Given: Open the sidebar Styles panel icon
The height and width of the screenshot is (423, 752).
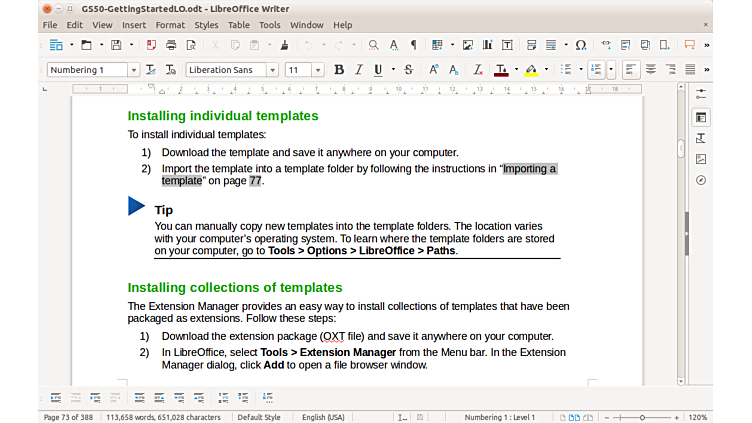Looking at the screenshot, I should click(701, 138).
